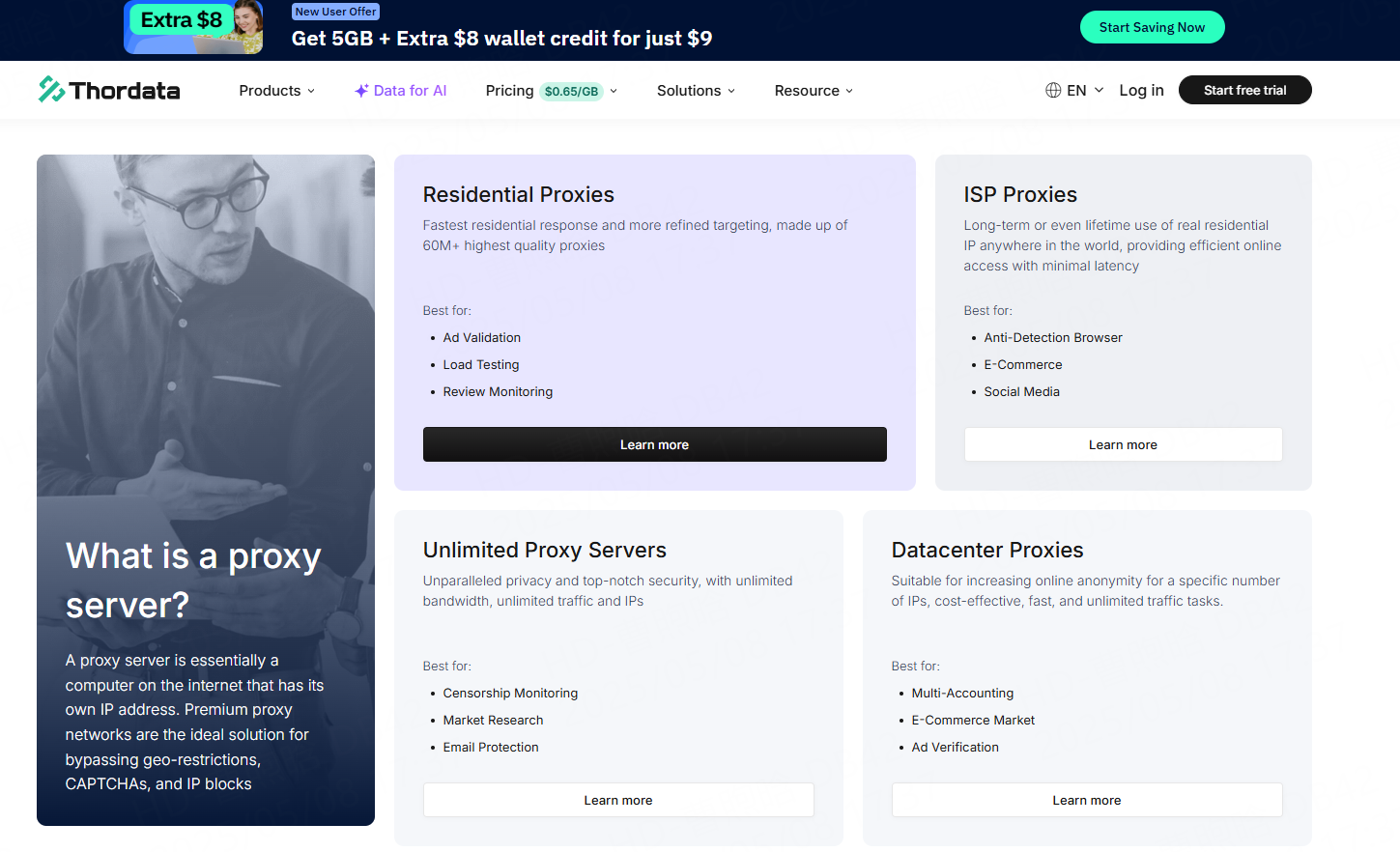Click the globe language icon
This screenshot has height=852, width=1400.
[1053, 90]
